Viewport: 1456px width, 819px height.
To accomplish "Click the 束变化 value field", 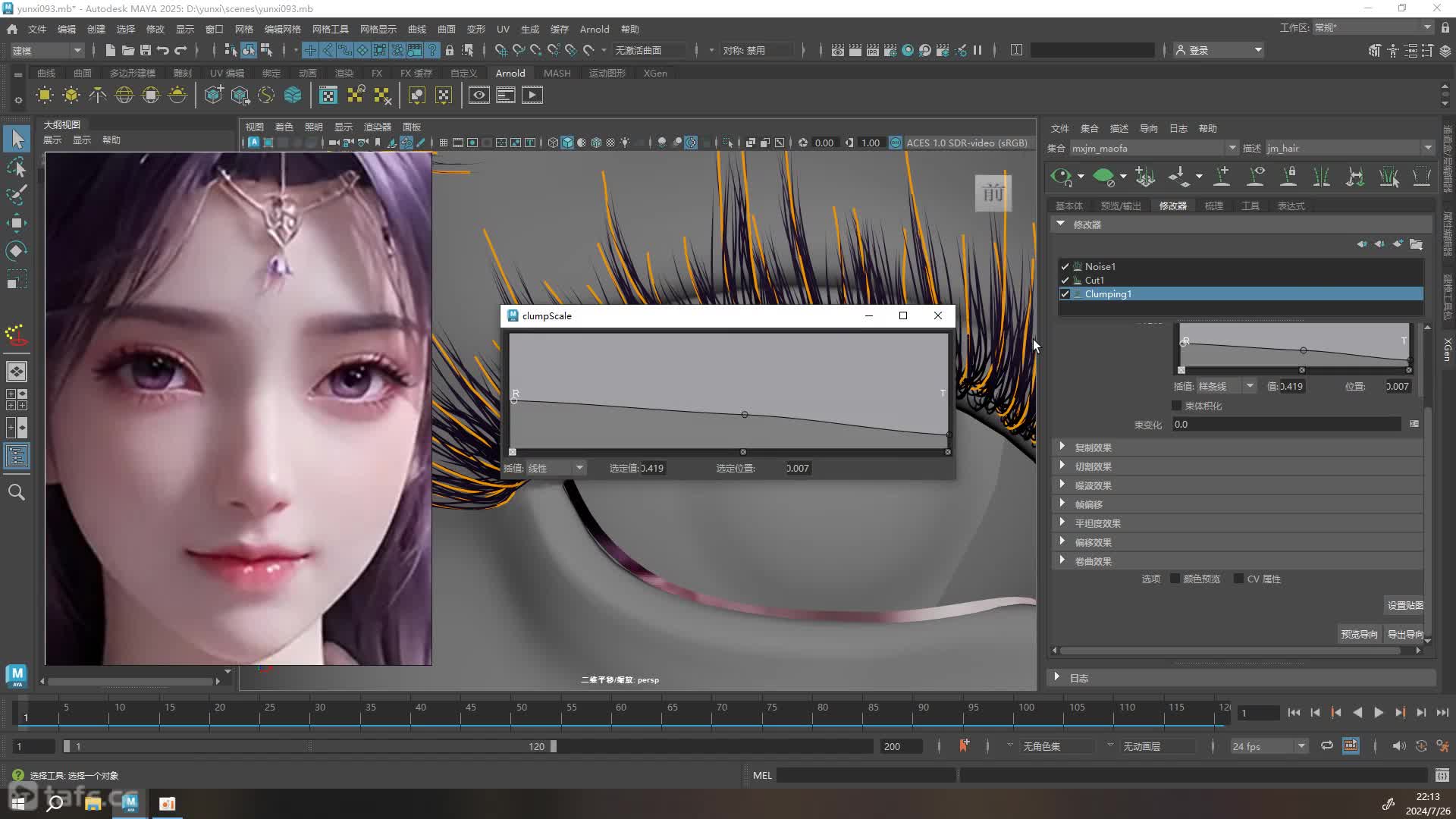I will 1287,424.
